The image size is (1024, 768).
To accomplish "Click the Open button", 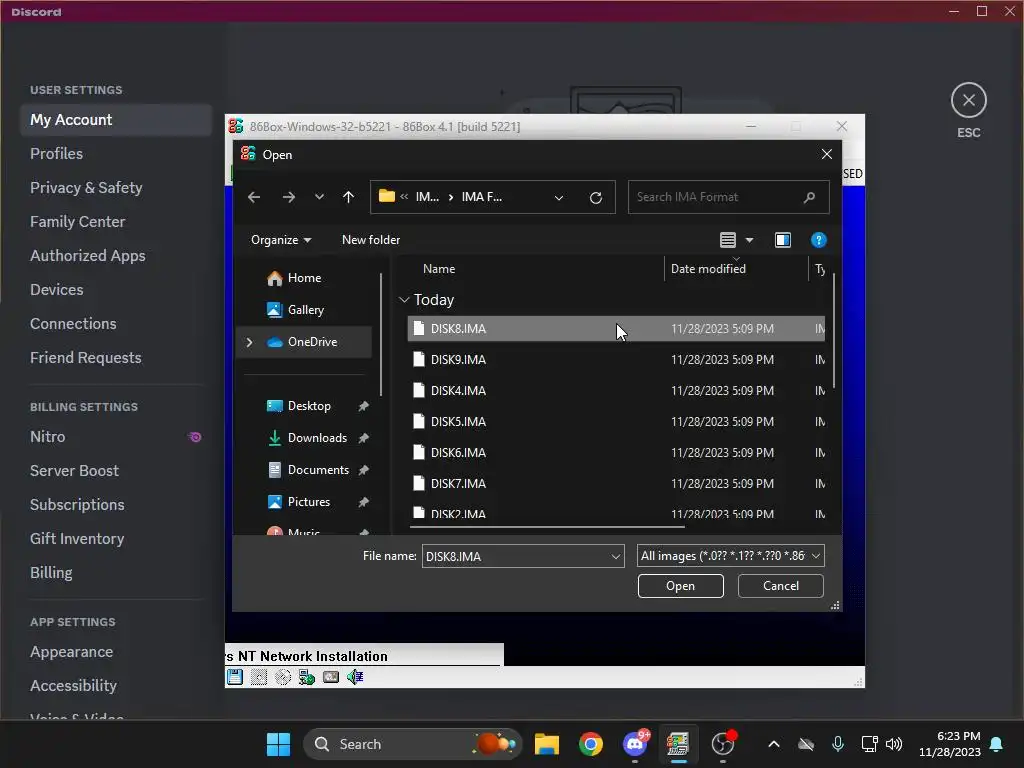I will [680, 586].
